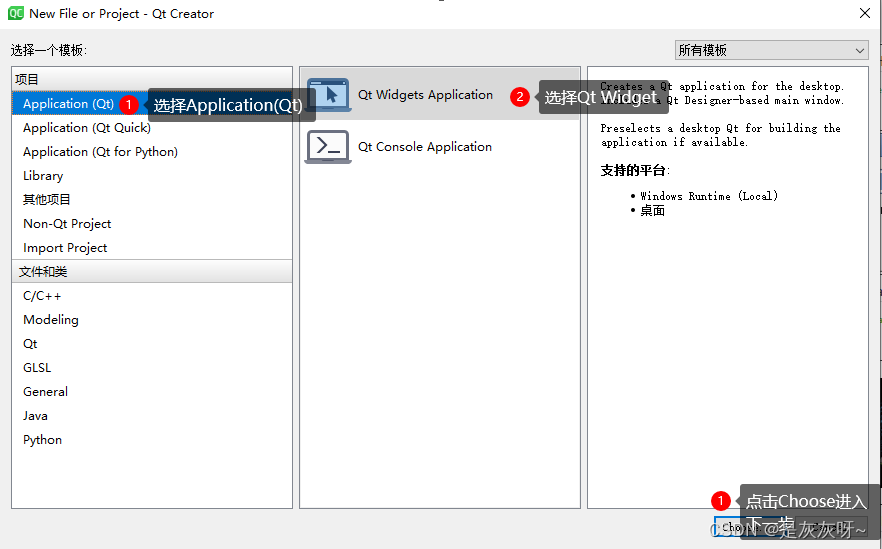Image resolution: width=882 pixels, height=549 pixels.
Task: Select Qt Console Application template label
Action: [425, 147]
